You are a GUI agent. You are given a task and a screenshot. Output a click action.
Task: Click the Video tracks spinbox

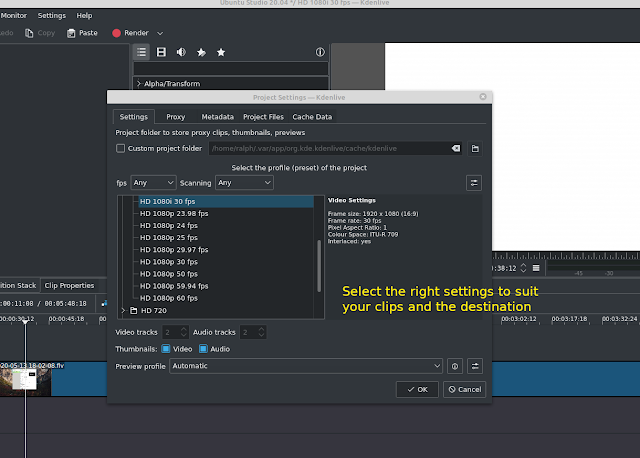pyautogui.click(x=175, y=332)
